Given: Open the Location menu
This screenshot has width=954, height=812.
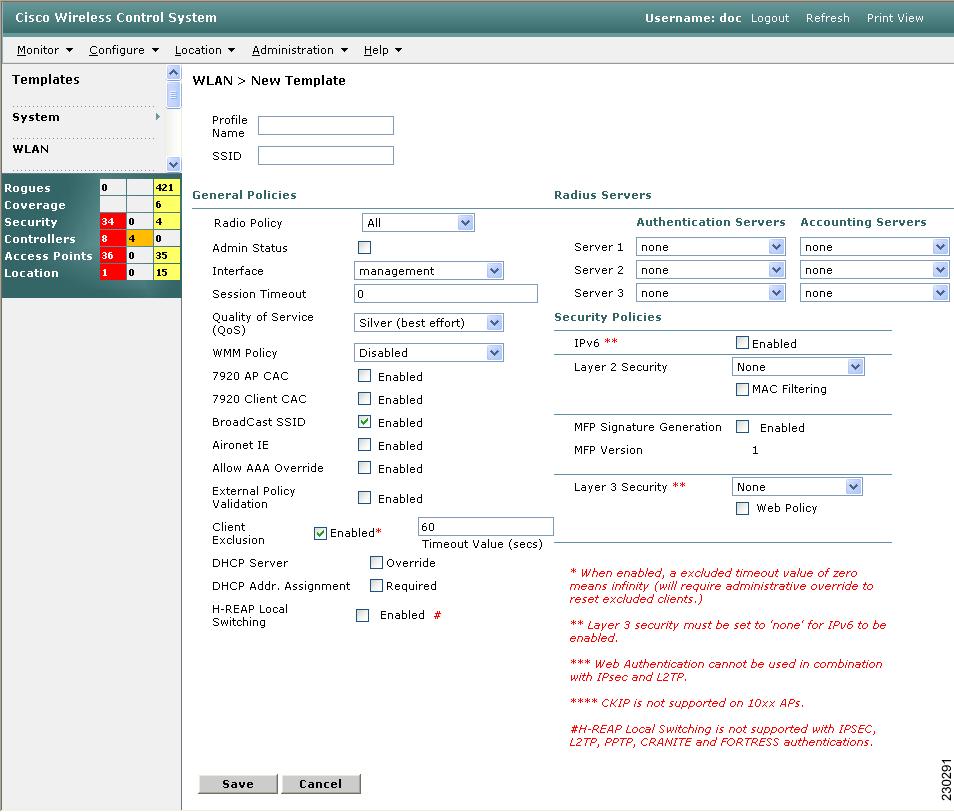Looking at the screenshot, I should click(x=204, y=50).
